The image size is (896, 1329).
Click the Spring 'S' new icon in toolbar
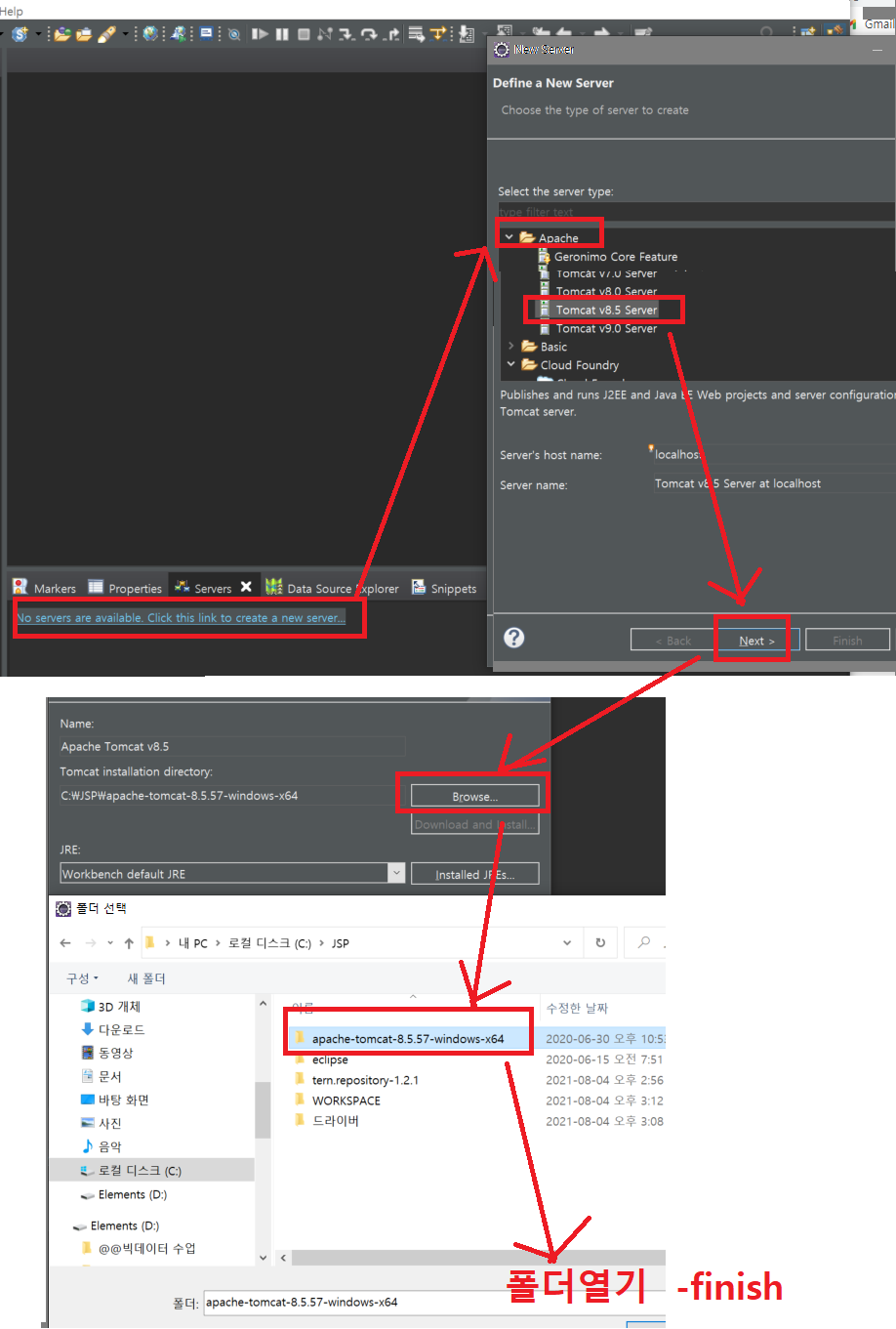click(20, 34)
